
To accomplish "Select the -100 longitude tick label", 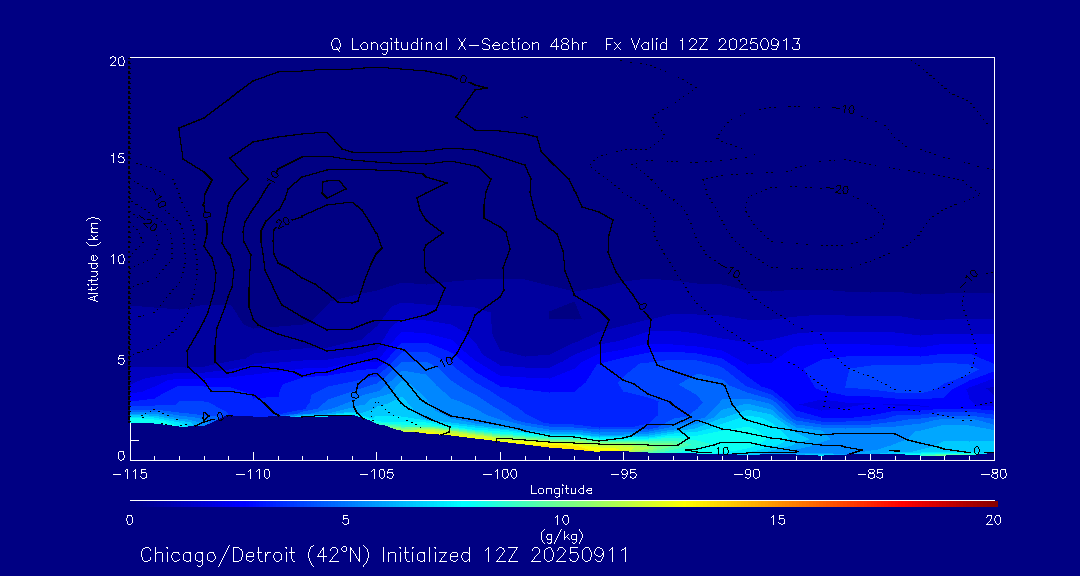I will tap(500, 475).
